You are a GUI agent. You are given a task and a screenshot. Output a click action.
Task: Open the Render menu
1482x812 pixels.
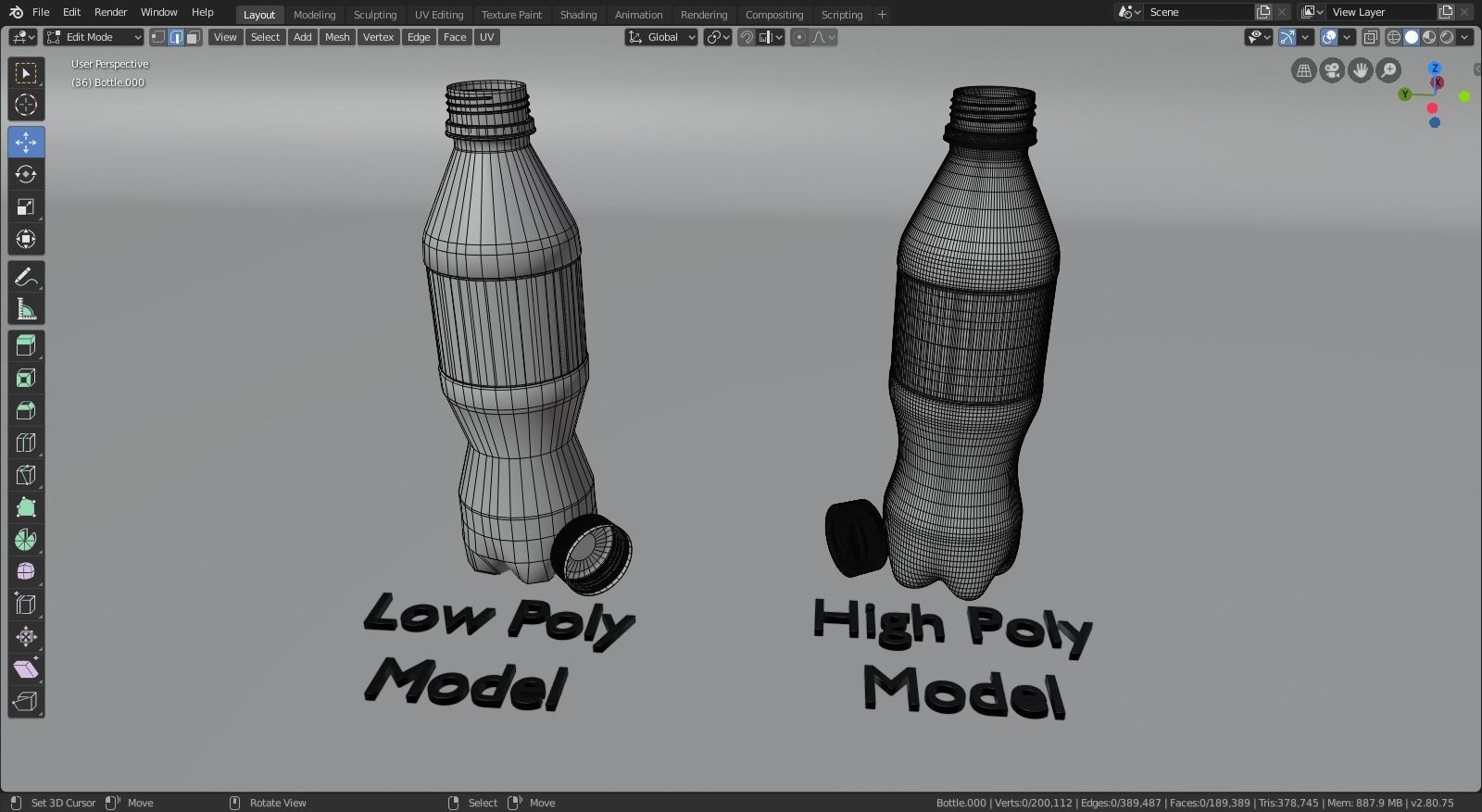click(110, 12)
